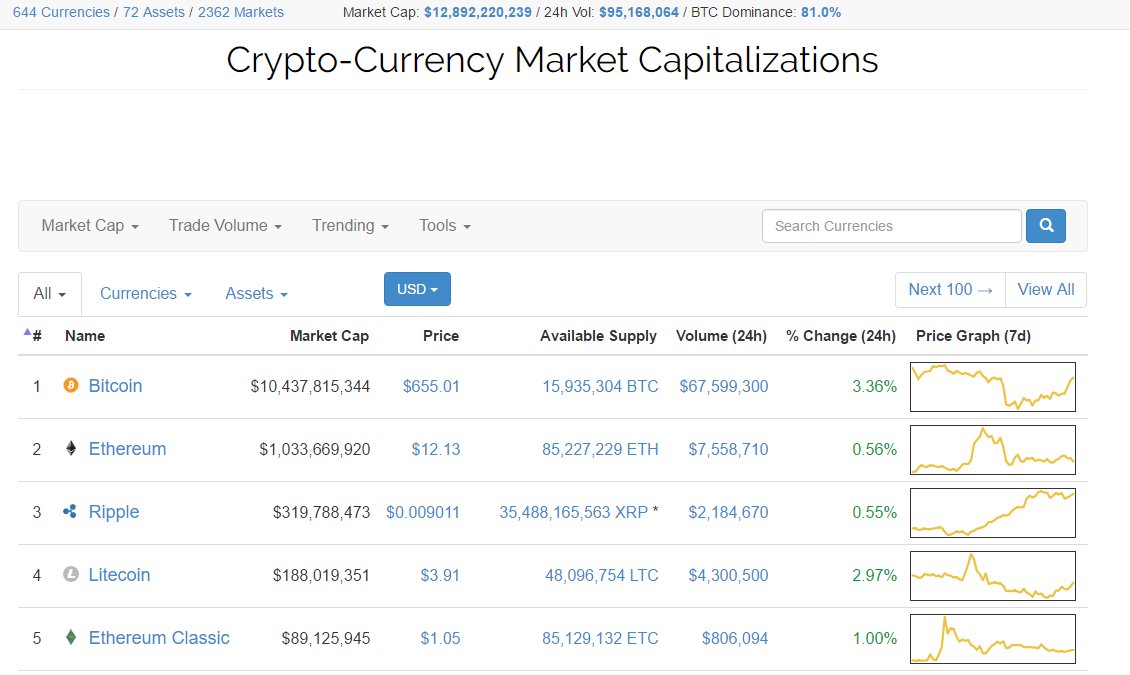Image resolution: width=1130 pixels, height=675 pixels.
Task: Expand the Tools dropdown
Action: pos(445,225)
